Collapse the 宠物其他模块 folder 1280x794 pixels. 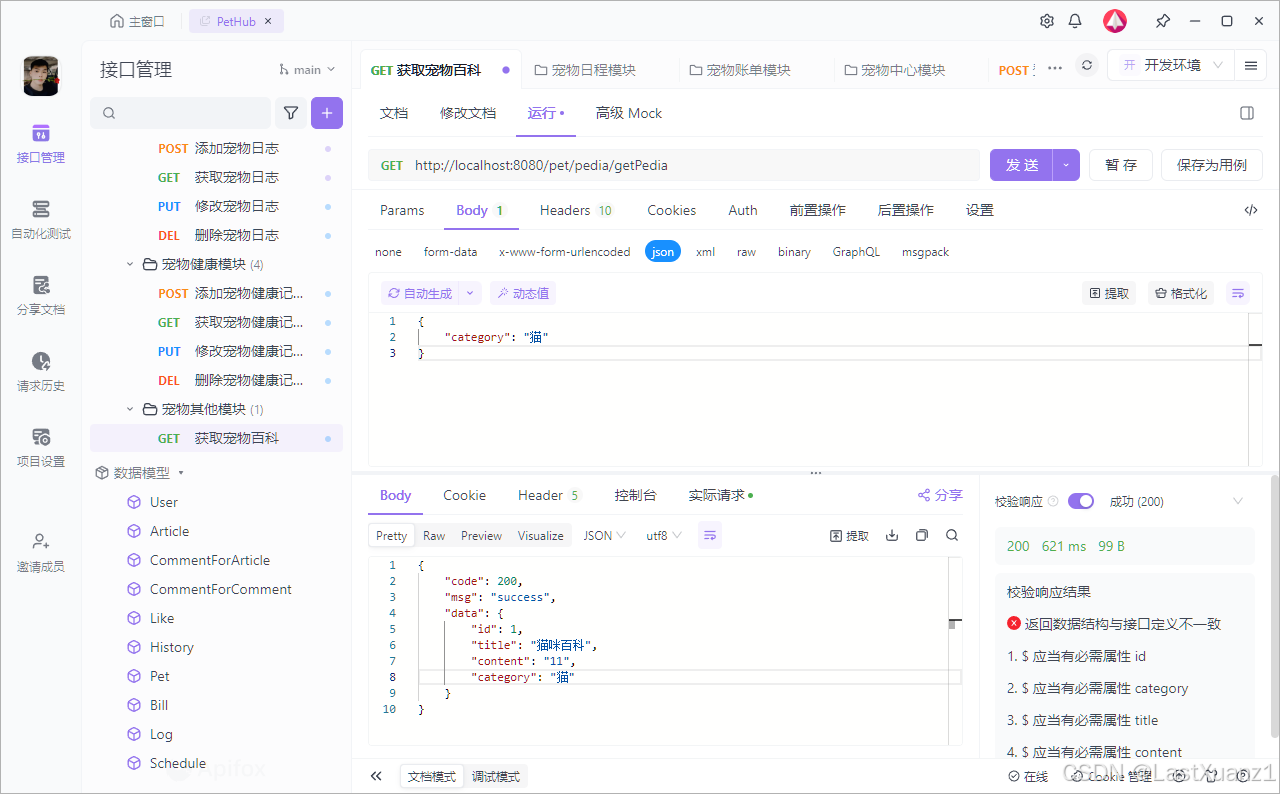coord(129,409)
